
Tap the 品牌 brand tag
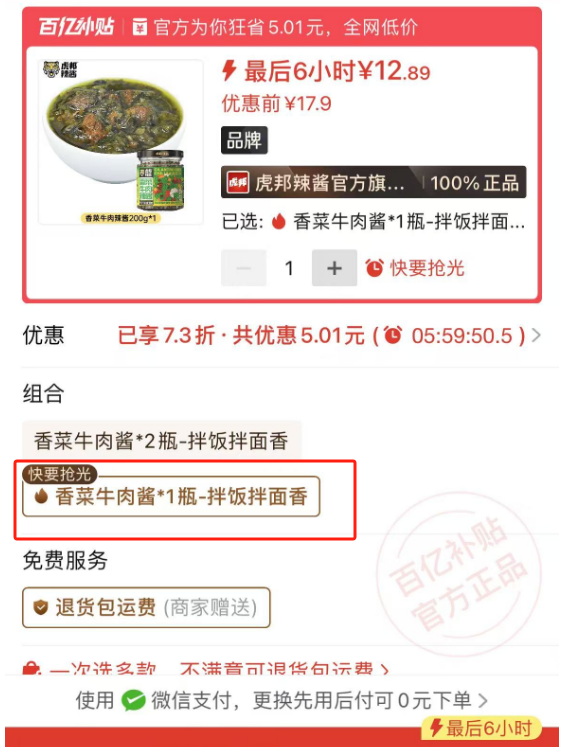(244, 141)
